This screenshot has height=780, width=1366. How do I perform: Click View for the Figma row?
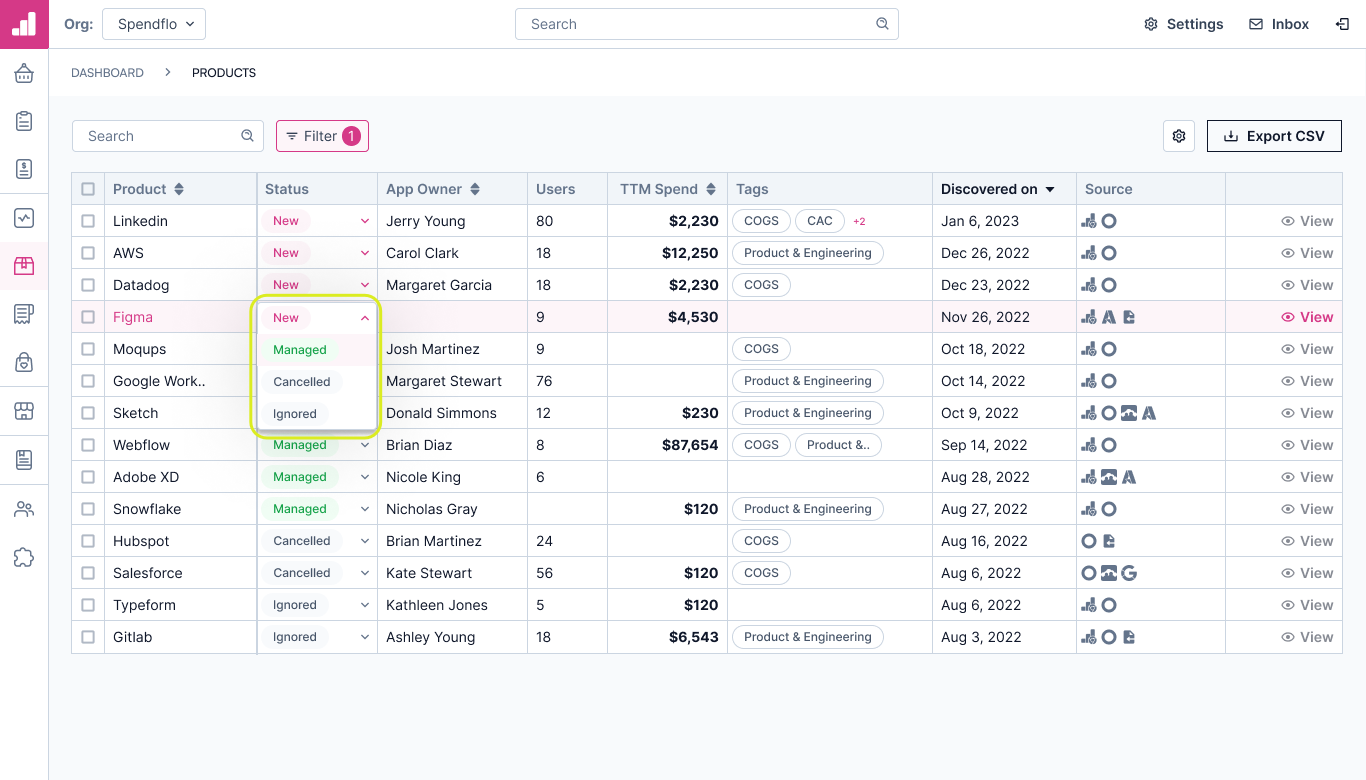tap(1307, 317)
